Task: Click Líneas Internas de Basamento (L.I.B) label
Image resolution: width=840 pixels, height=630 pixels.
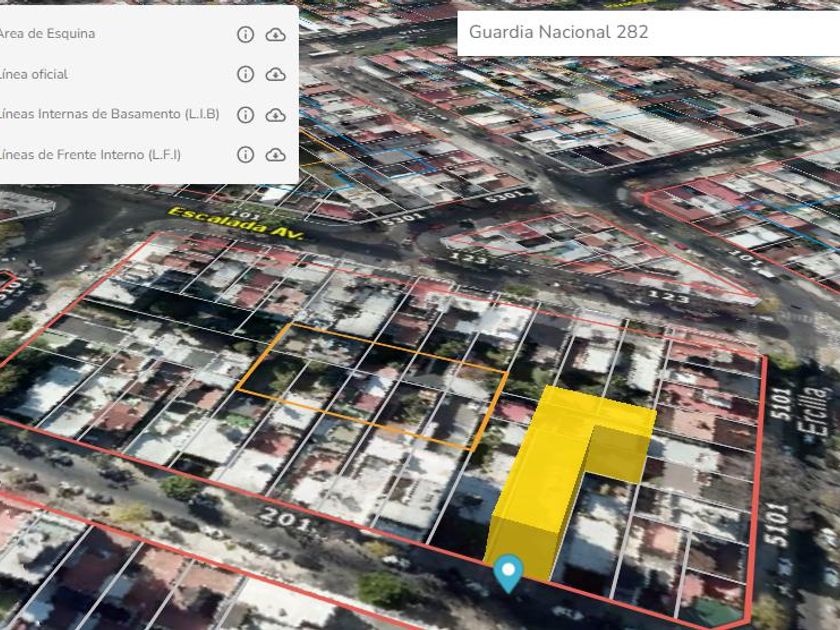Action: pos(109,114)
